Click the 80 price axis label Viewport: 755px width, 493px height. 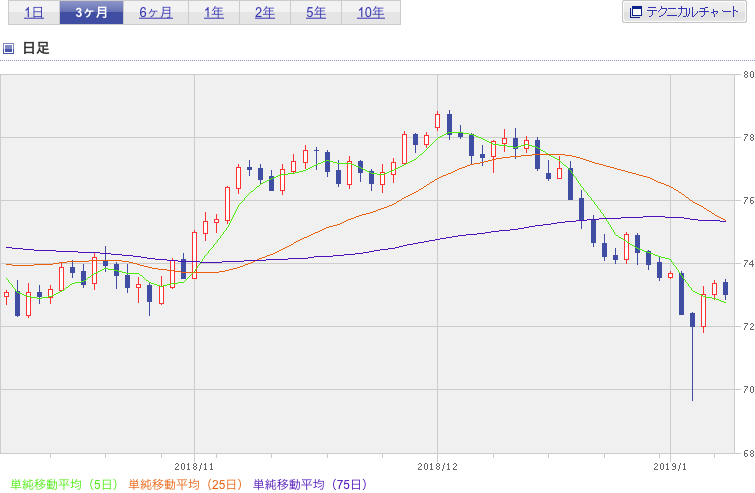(749, 75)
